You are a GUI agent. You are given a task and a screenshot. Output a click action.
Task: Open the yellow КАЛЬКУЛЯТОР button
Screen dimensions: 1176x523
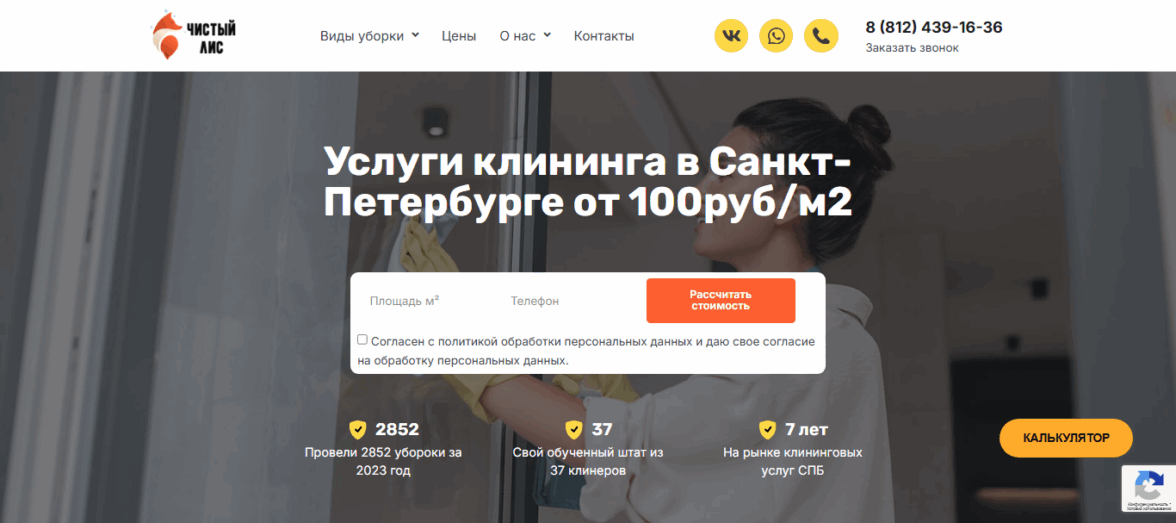tap(1066, 438)
